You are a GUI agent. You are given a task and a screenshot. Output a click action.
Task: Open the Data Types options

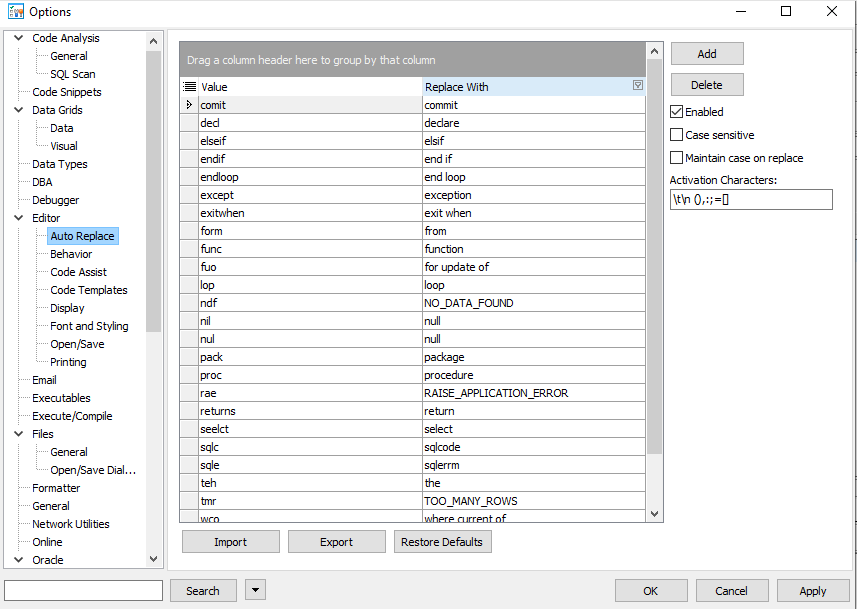tap(60, 164)
